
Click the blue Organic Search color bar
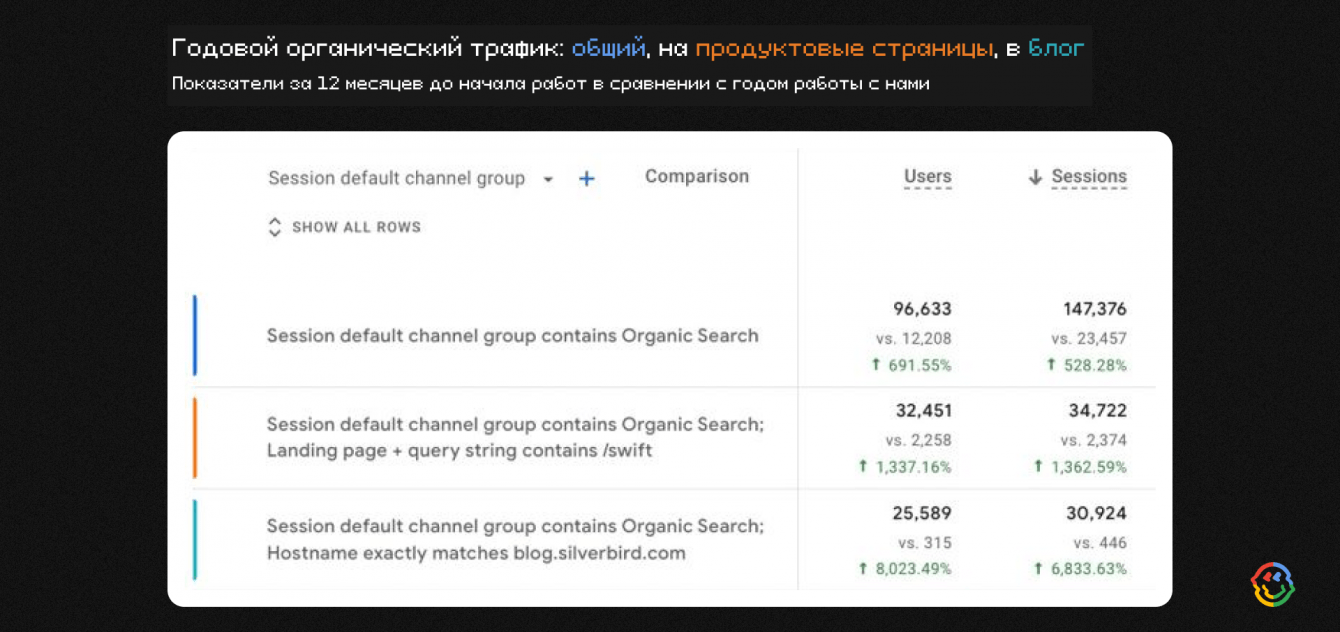click(x=195, y=336)
